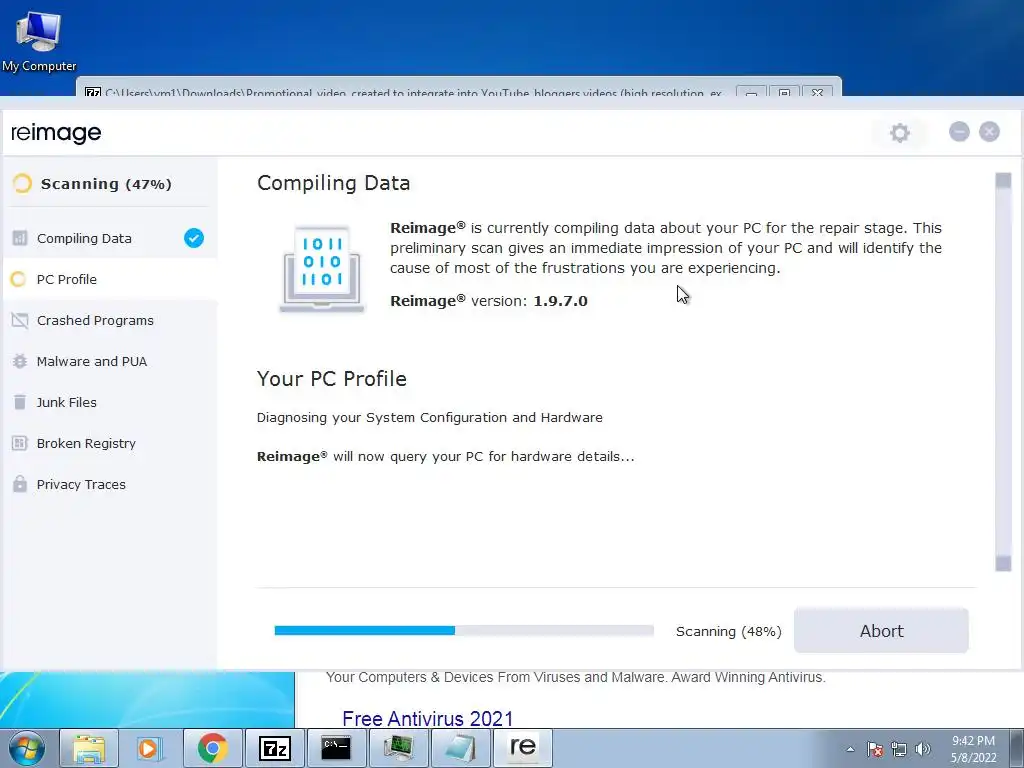This screenshot has height=768, width=1024.
Task: Select PC Profile in the sidebar
Action: (108, 280)
